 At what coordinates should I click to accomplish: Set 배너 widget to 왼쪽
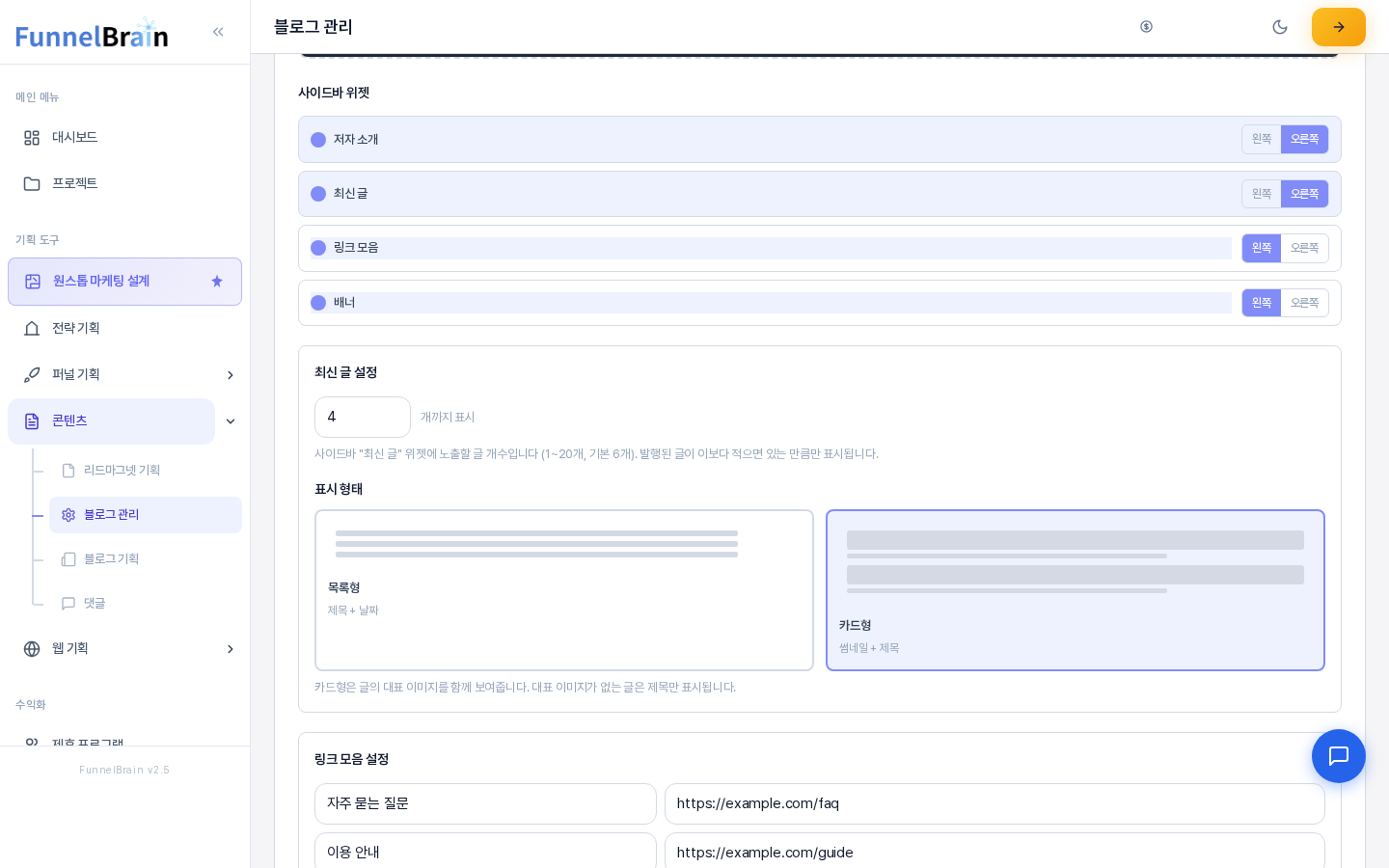coord(1262,303)
